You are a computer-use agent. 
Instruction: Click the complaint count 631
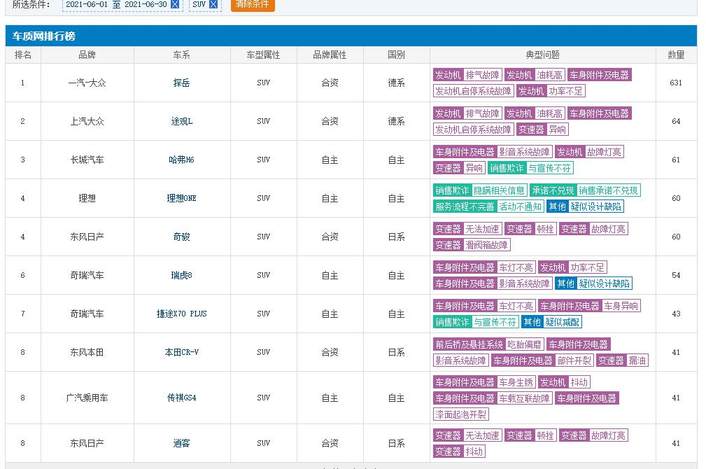coord(676,83)
